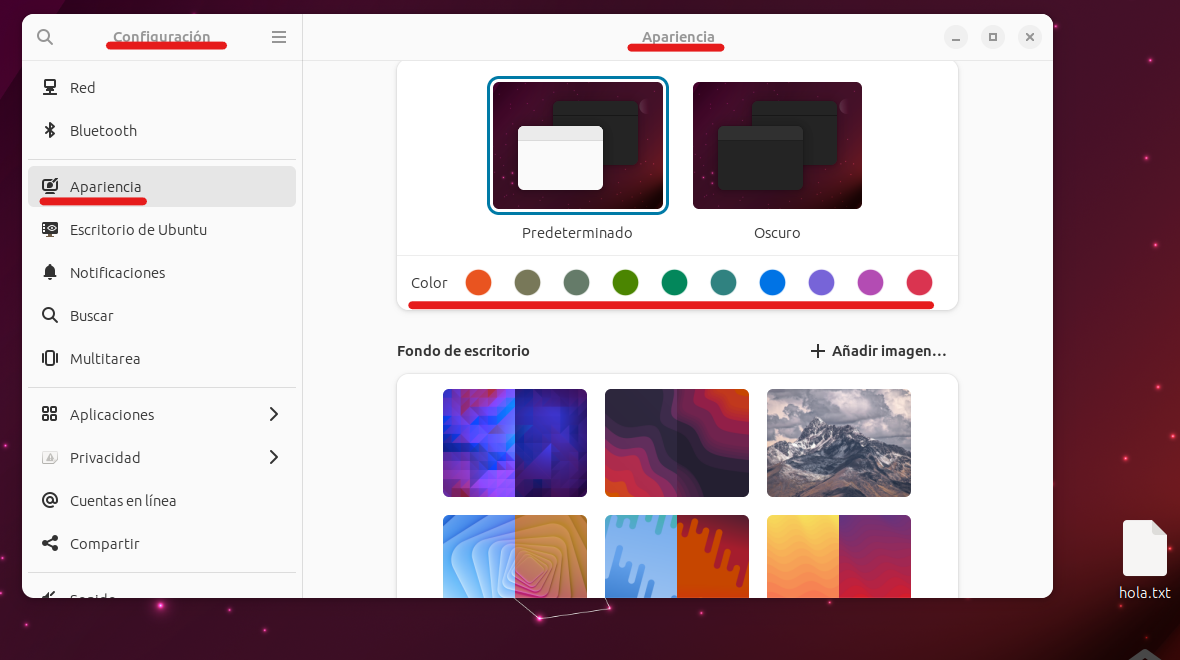
Task: Click the search magnifier icon in header
Action: point(45,37)
